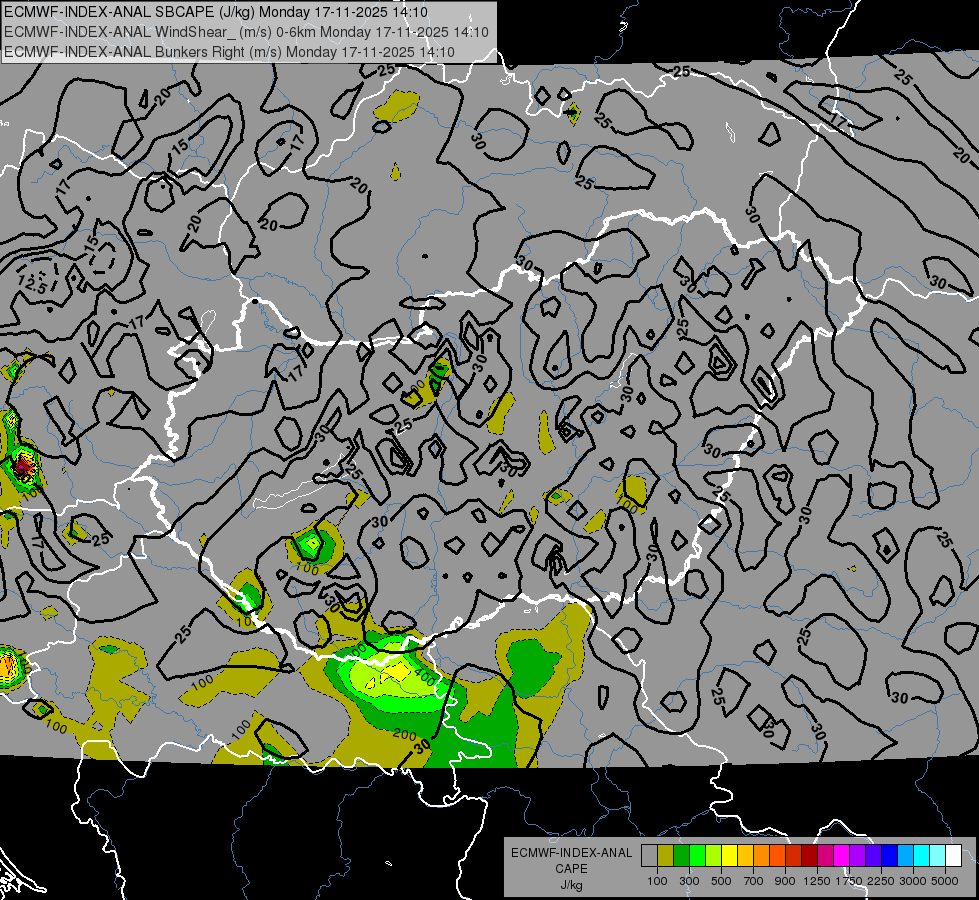
Task: Click the white swatch ending the legend
Action: (x=953, y=856)
